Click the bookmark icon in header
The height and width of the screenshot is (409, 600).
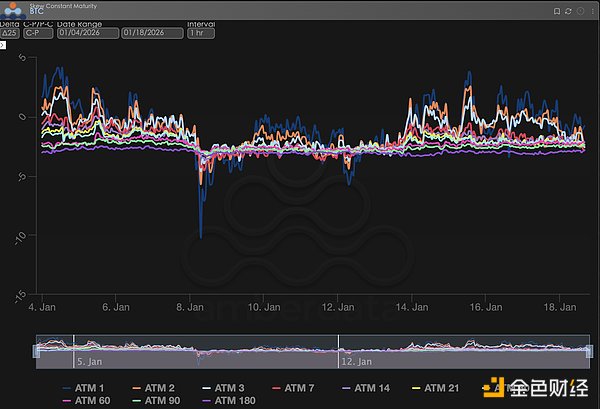(x=557, y=10)
